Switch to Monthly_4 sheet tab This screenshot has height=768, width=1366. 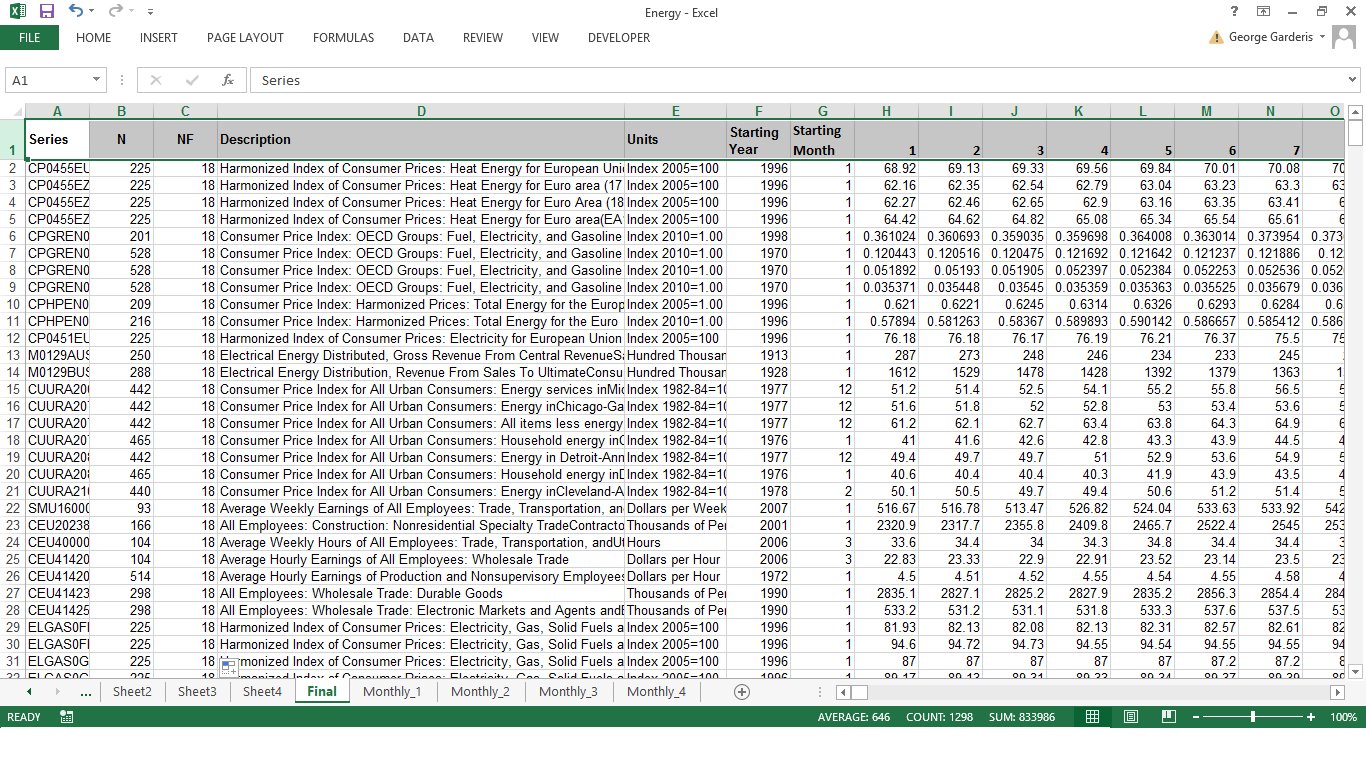656,692
